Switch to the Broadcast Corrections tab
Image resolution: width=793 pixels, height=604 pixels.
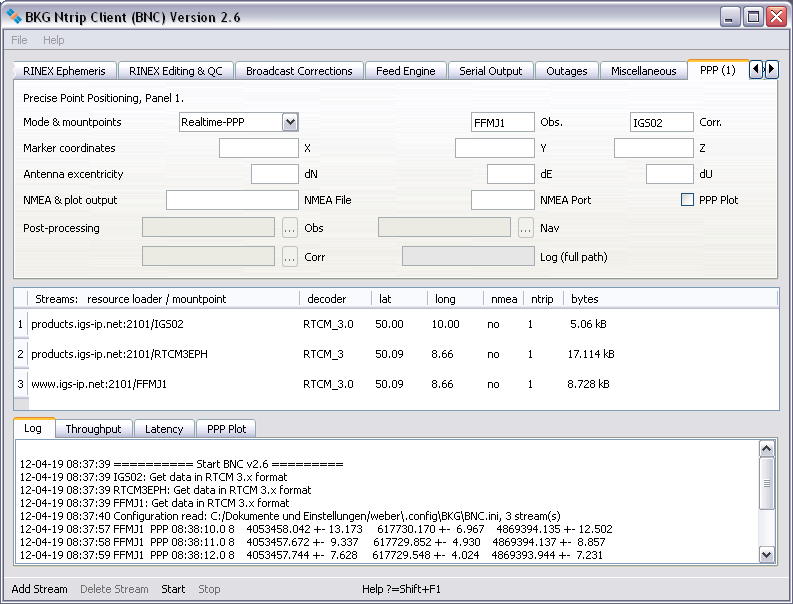tap(299, 71)
